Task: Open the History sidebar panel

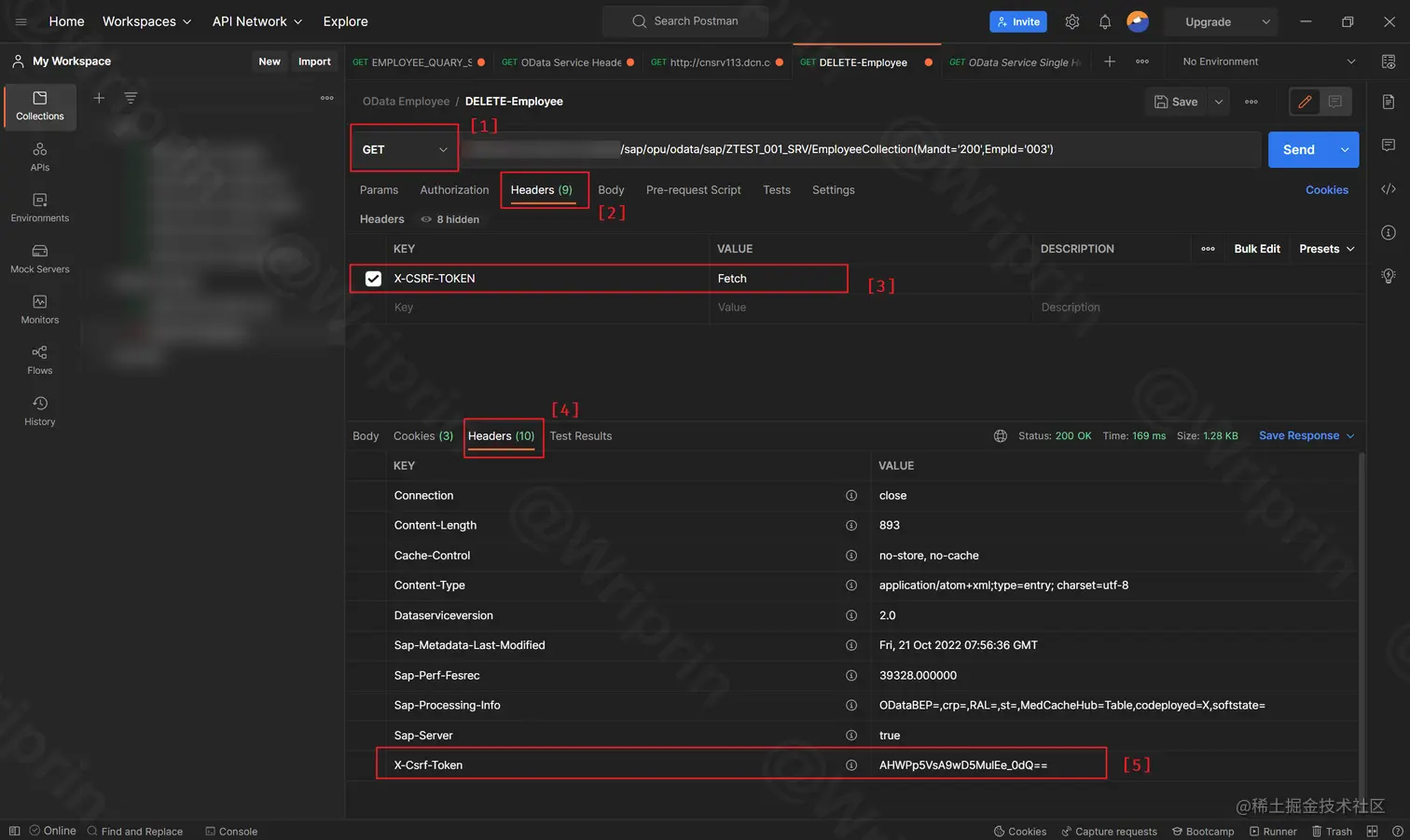Action: pyautogui.click(x=40, y=411)
